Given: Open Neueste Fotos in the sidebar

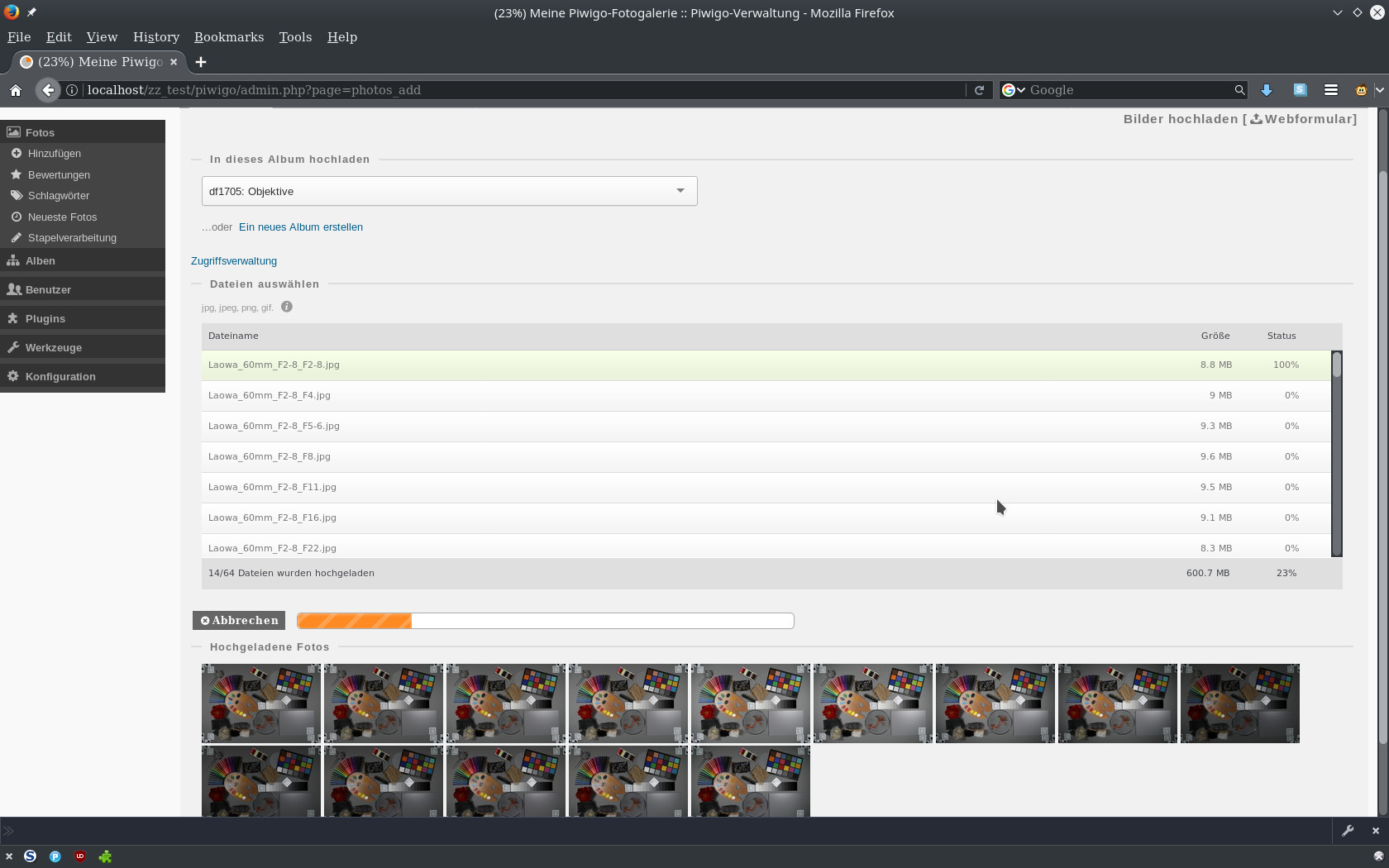Looking at the screenshot, I should (x=62, y=217).
